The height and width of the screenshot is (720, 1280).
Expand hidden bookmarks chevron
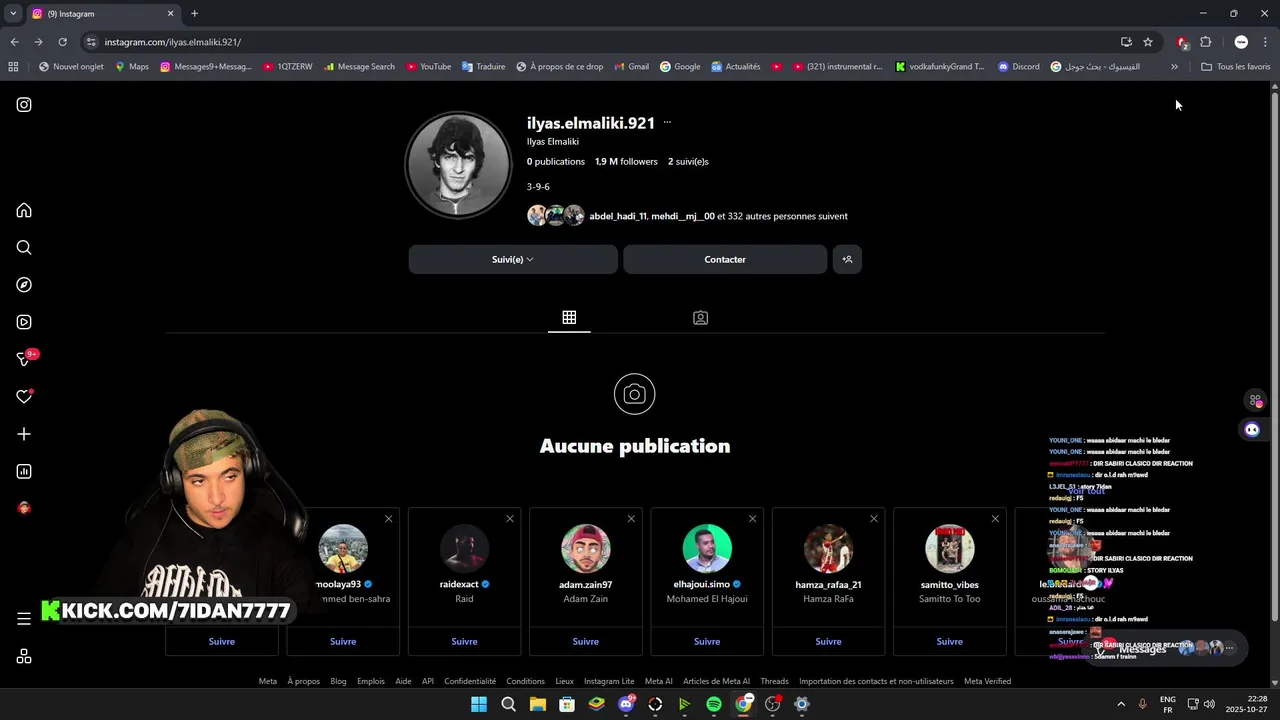point(1174,67)
